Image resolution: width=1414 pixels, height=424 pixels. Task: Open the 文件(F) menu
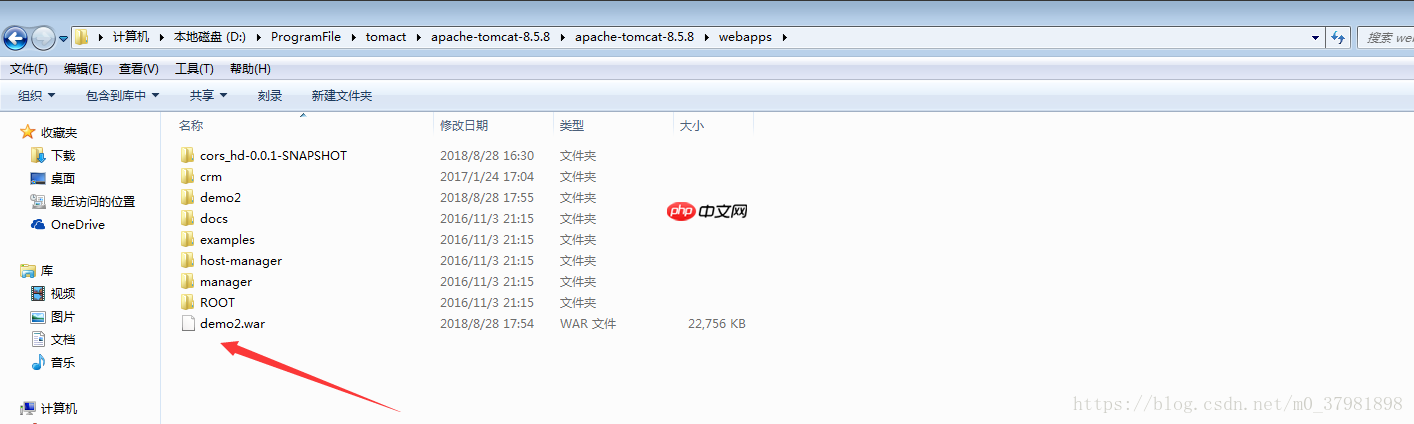29,69
